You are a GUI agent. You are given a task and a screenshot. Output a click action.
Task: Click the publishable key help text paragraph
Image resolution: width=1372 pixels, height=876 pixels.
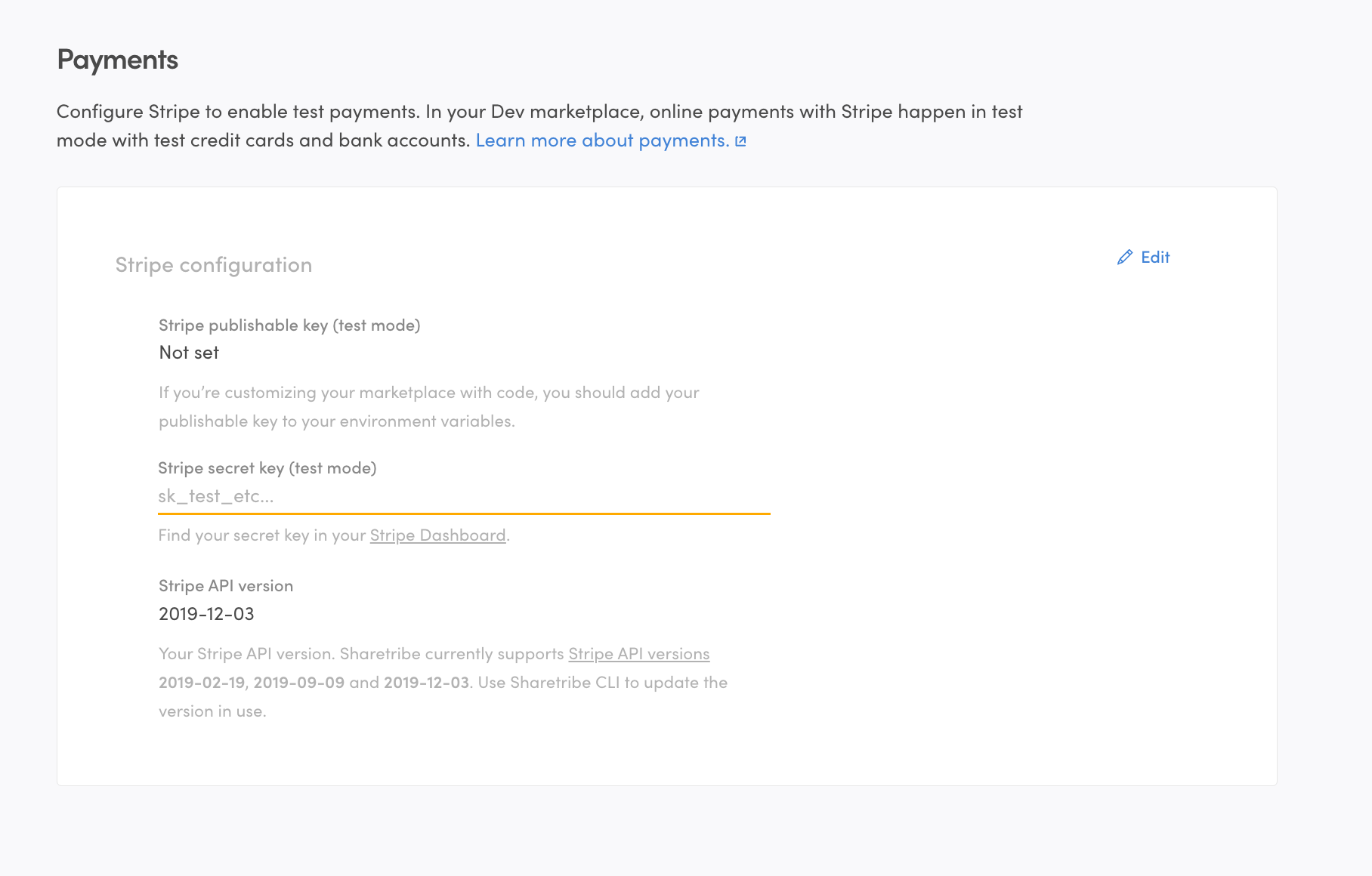(428, 406)
